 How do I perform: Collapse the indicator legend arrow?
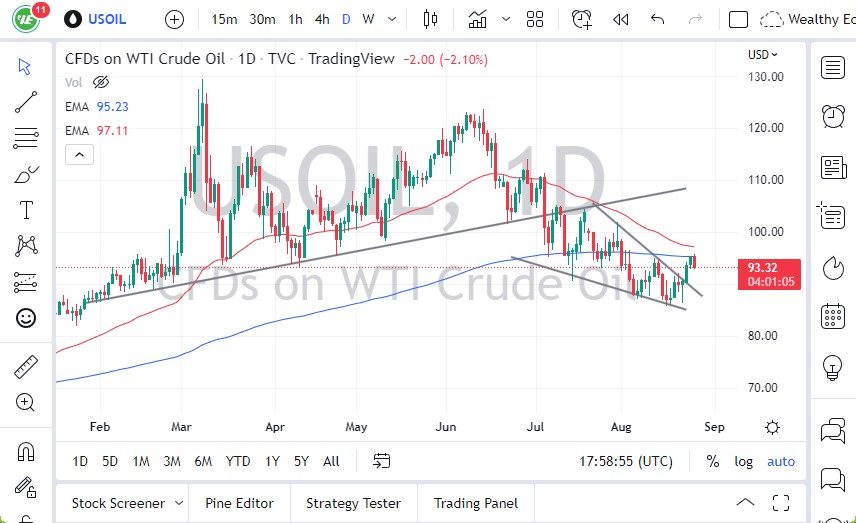coord(79,154)
